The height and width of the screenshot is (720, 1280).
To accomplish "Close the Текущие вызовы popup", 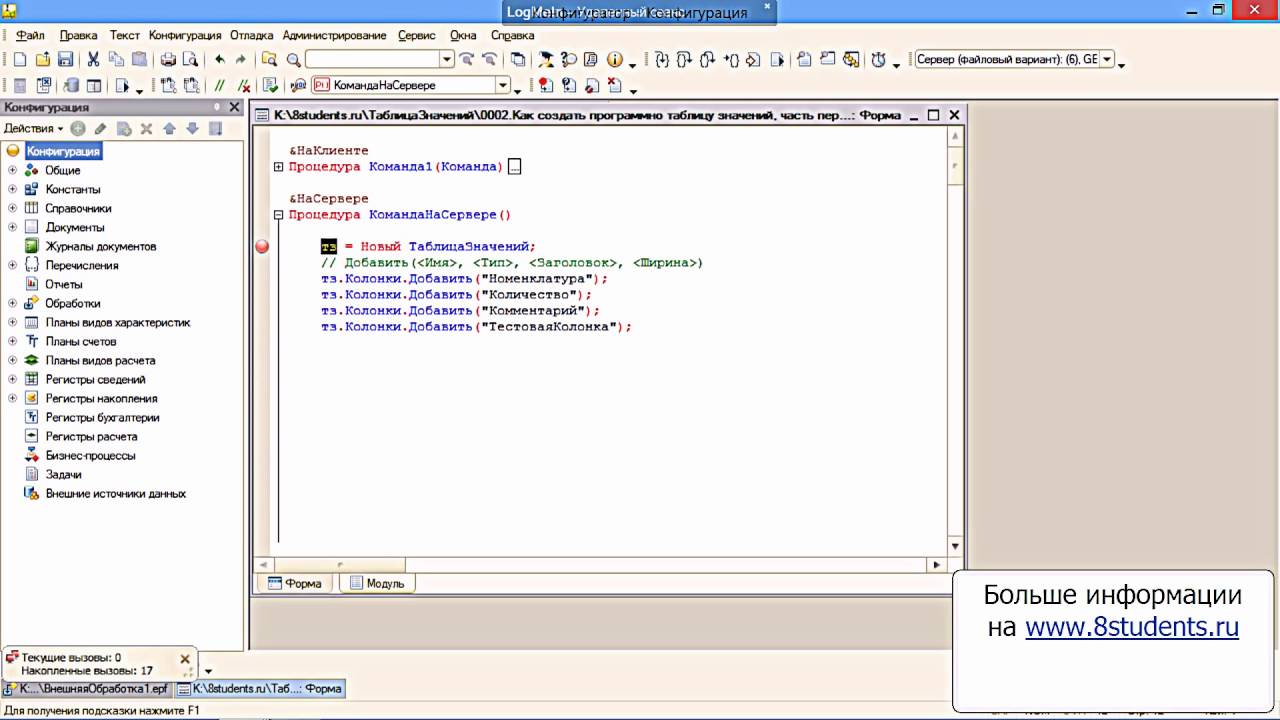I will point(185,659).
